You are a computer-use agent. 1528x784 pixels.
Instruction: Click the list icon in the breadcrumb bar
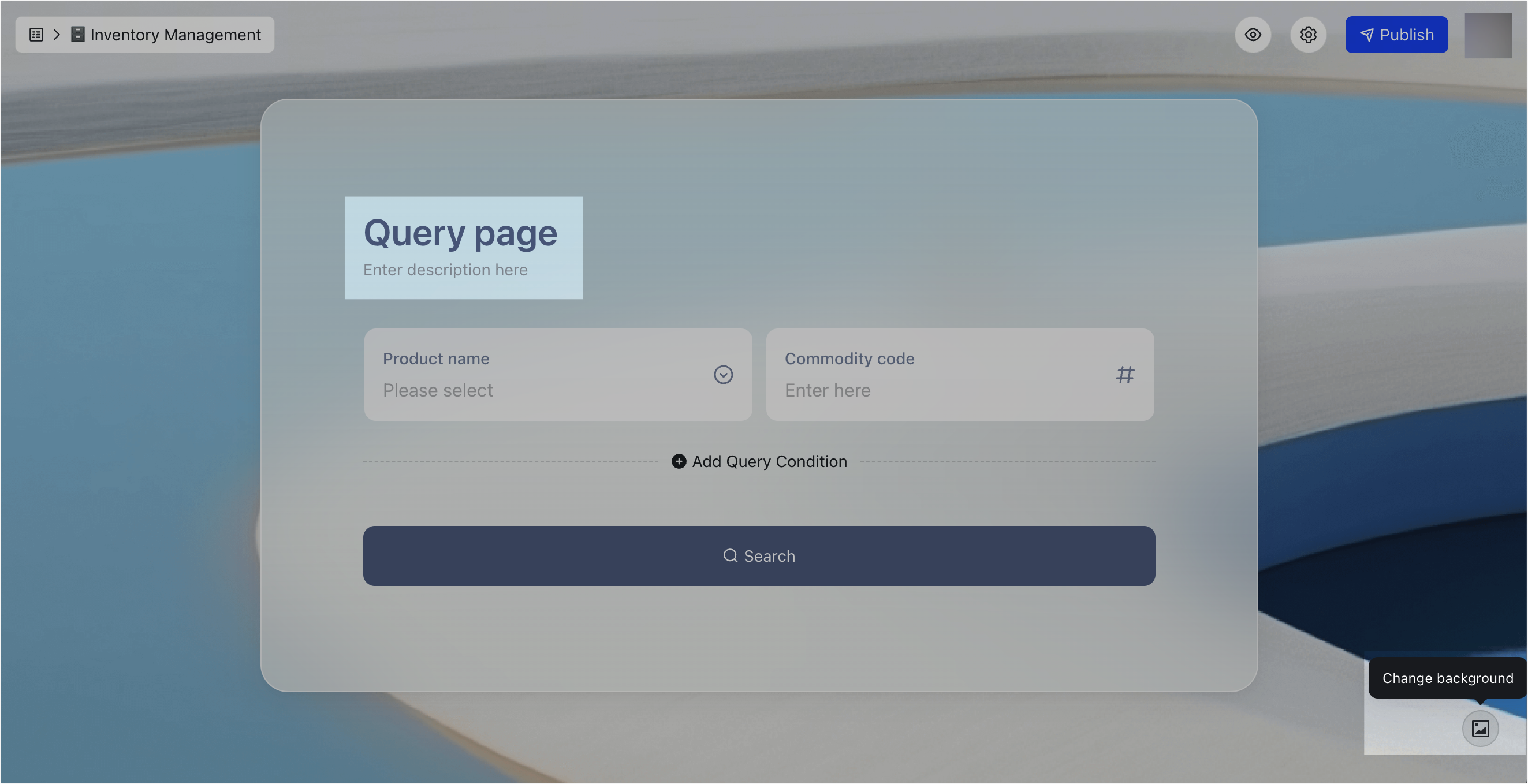tap(36, 35)
